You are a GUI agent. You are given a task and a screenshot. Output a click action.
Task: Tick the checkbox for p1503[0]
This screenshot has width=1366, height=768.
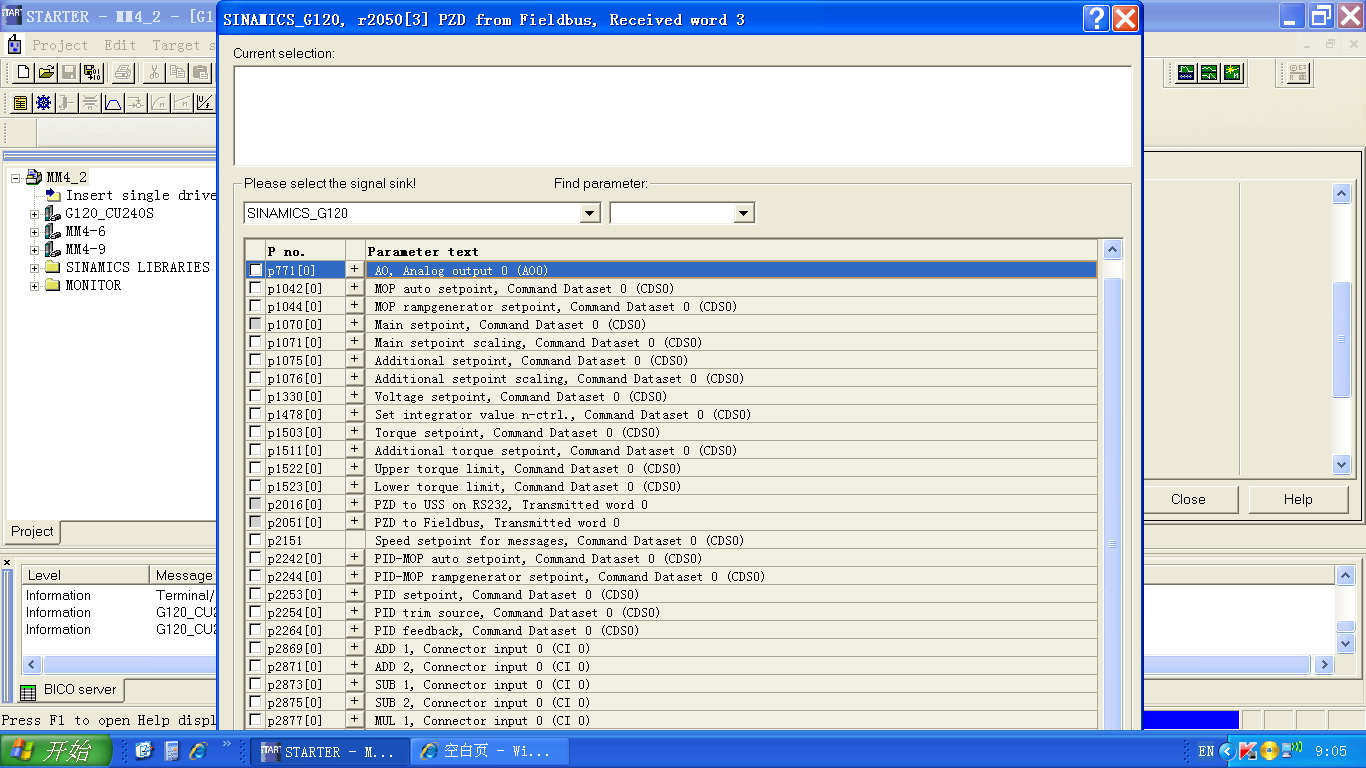pyautogui.click(x=256, y=432)
